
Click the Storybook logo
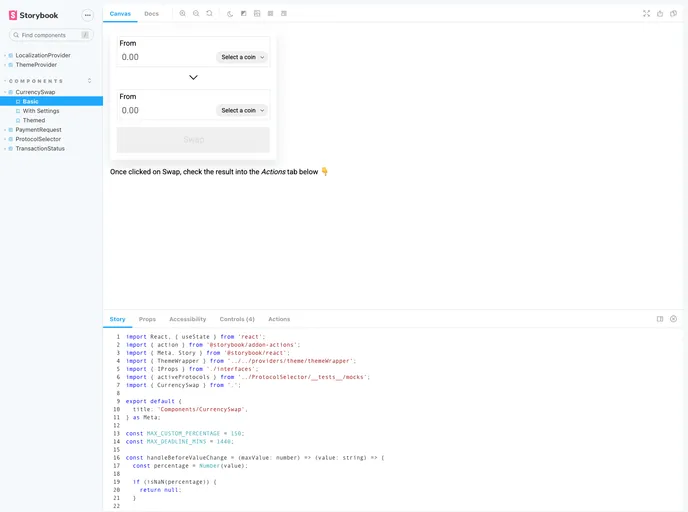33,15
